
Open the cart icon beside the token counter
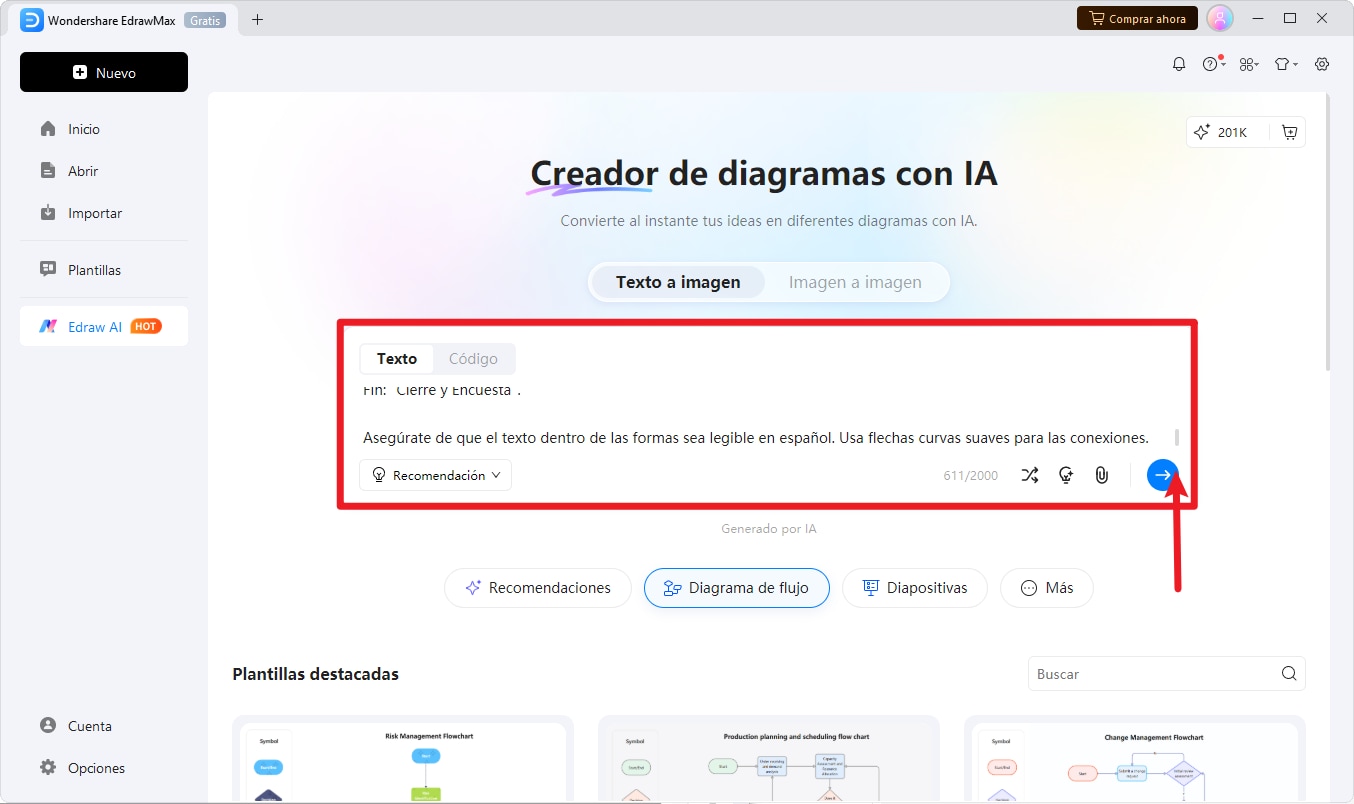click(1289, 131)
